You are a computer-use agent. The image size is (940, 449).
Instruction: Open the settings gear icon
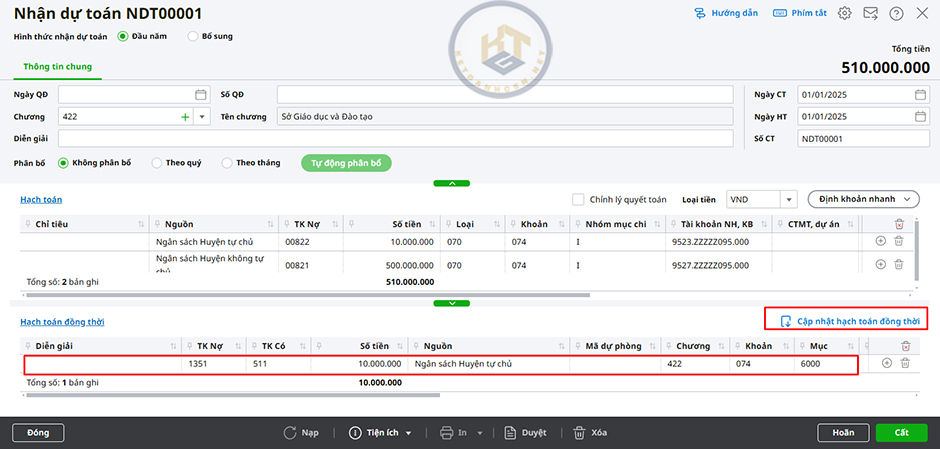click(x=845, y=13)
